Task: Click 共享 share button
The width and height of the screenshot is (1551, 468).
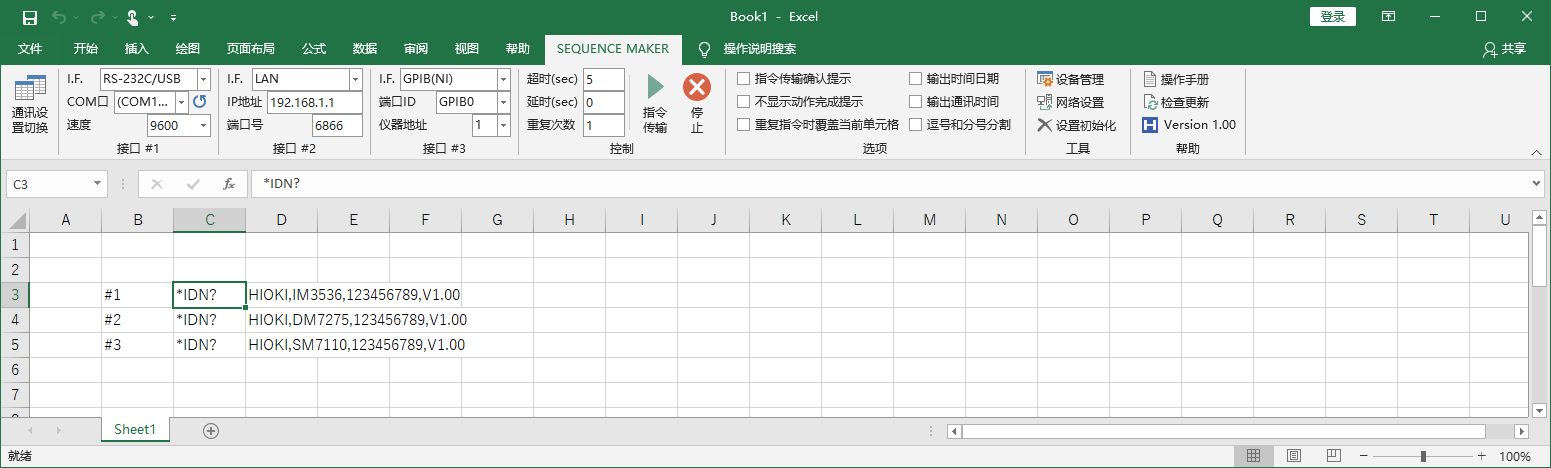Action: pyautogui.click(x=1505, y=49)
